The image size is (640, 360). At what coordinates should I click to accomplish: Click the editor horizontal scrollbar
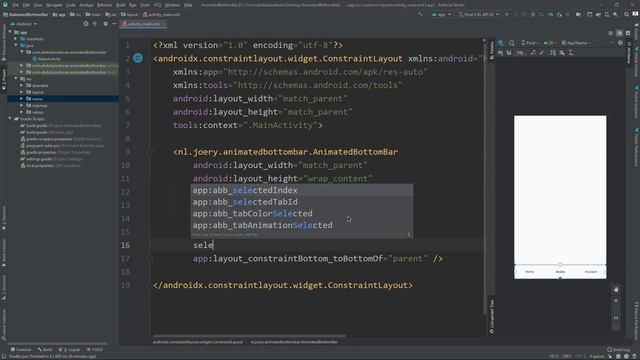pos(249,336)
